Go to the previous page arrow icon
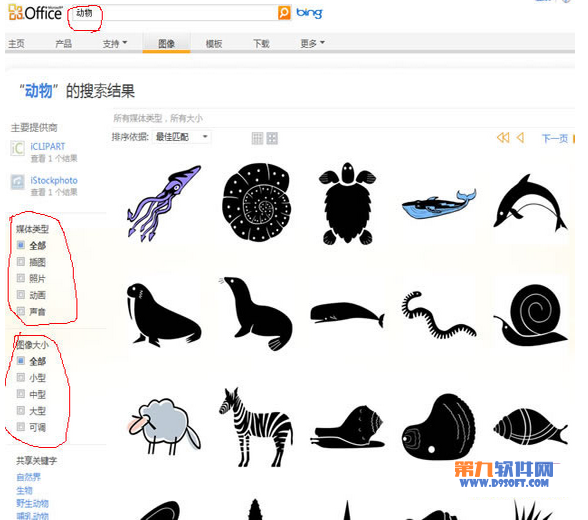Viewport: 588px width, 520px height. pyautogui.click(x=520, y=138)
